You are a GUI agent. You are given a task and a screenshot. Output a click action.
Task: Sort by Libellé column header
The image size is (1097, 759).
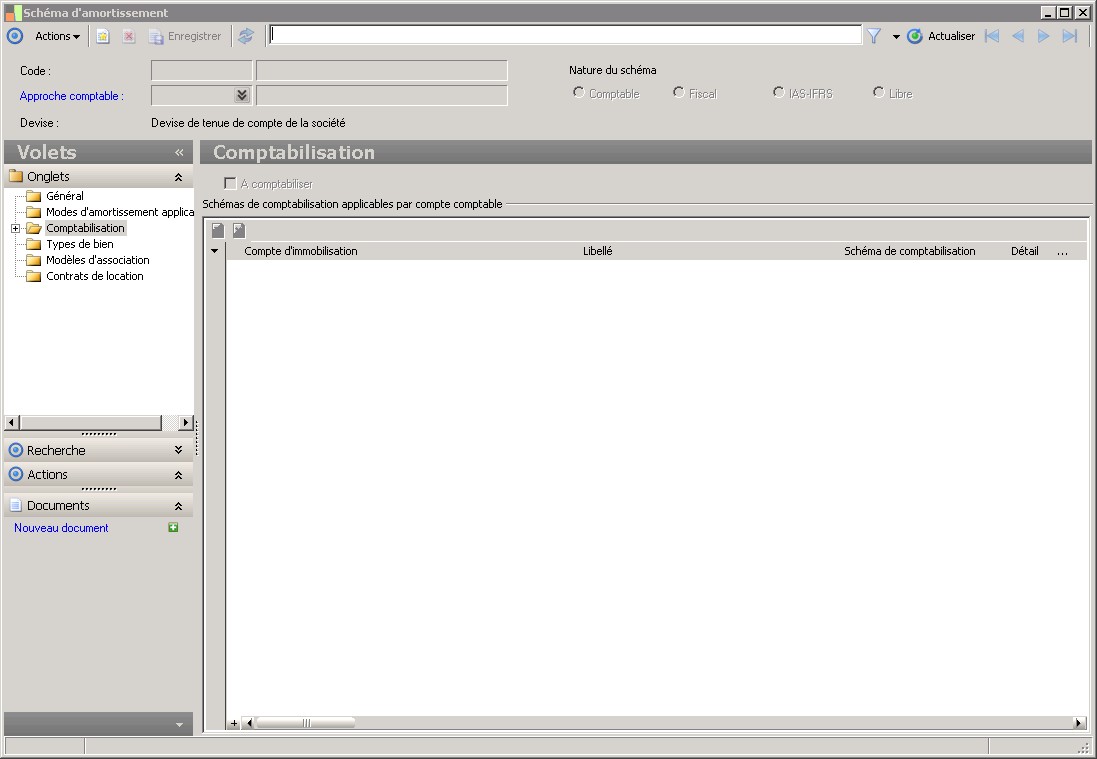click(597, 251)
